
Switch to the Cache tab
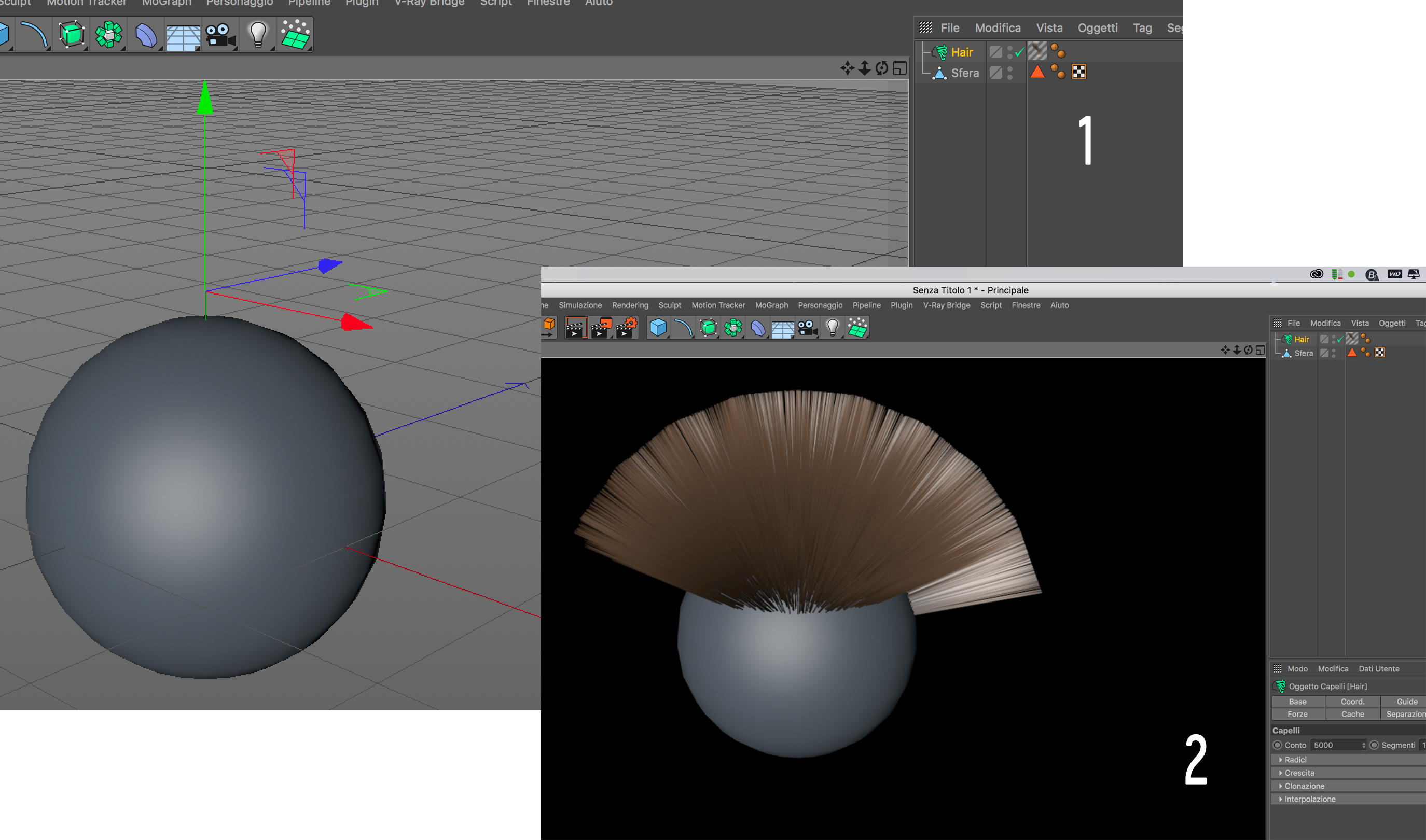pyautogui.click(x=1352, y=715)
